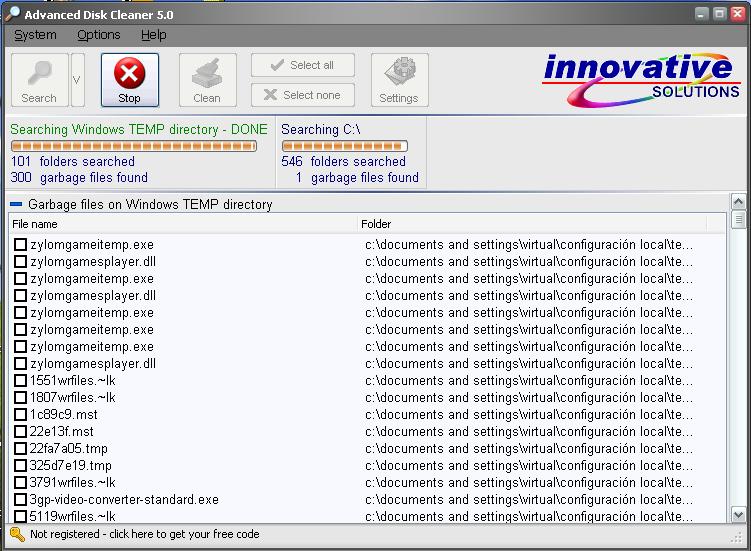The width and height of the screenshot is (751, 551).
Task: Click the 1551wrfiles.~lk file name
Action: pos(72,380)
